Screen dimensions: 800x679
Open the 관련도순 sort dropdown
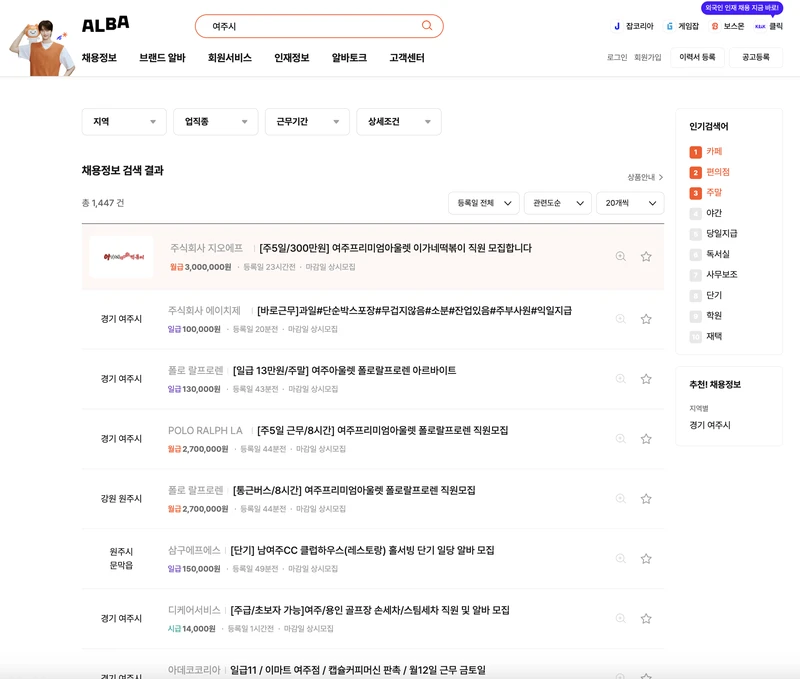[x=556, y=202]
